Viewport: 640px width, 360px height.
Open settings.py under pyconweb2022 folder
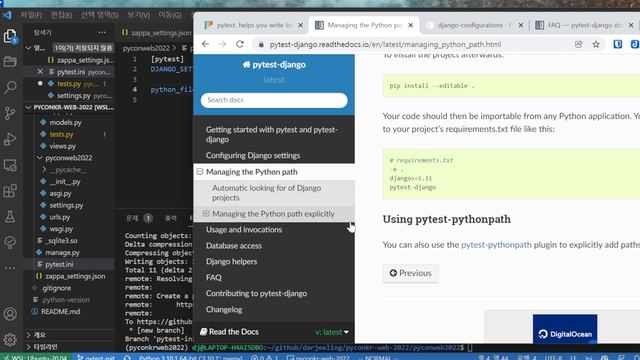pos(66,205)
